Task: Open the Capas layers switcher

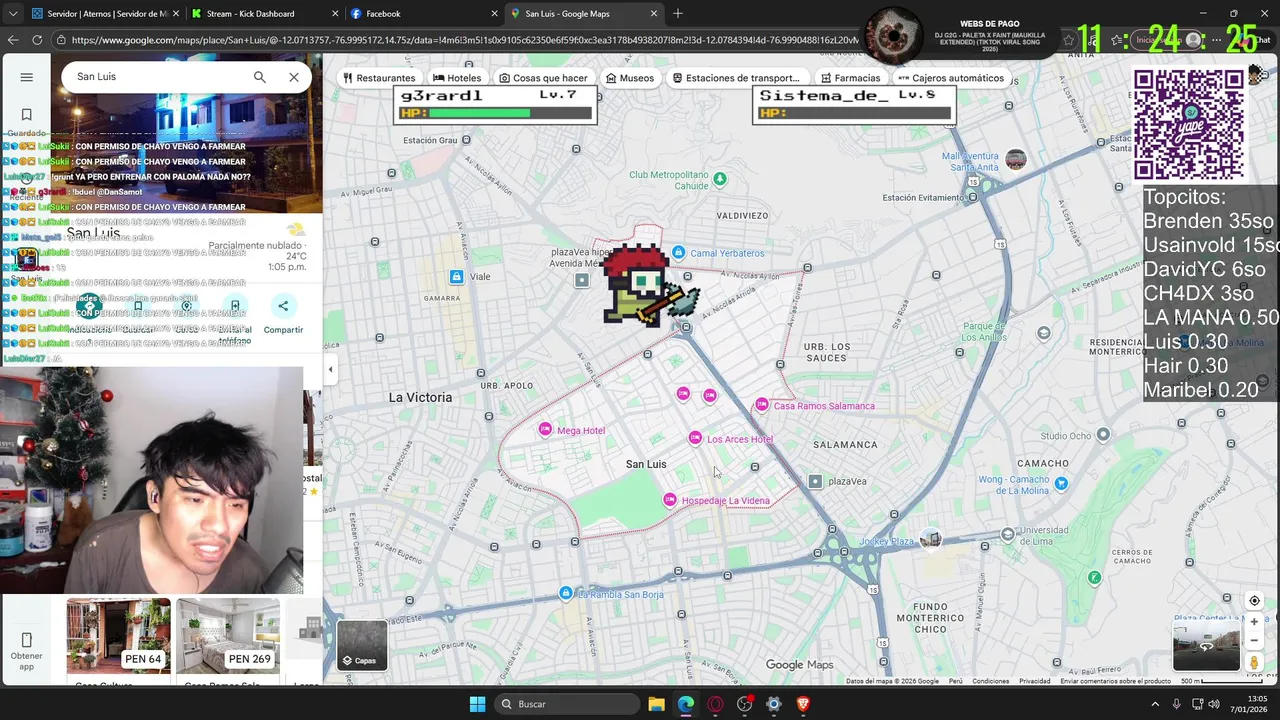Action: point(361,644)
